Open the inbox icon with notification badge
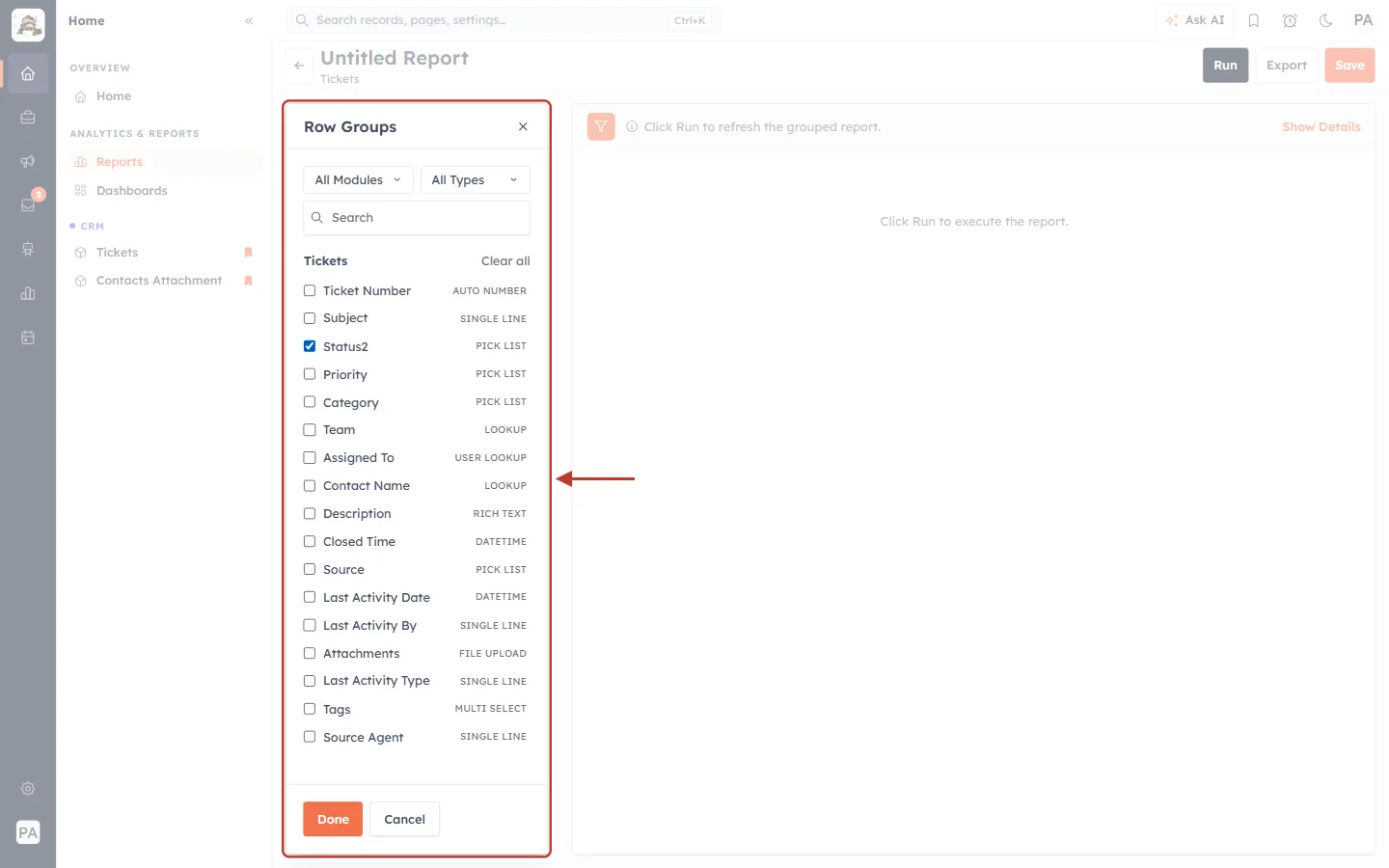The height and width of the screenshot is (868, 1389). tap(28, 204)
